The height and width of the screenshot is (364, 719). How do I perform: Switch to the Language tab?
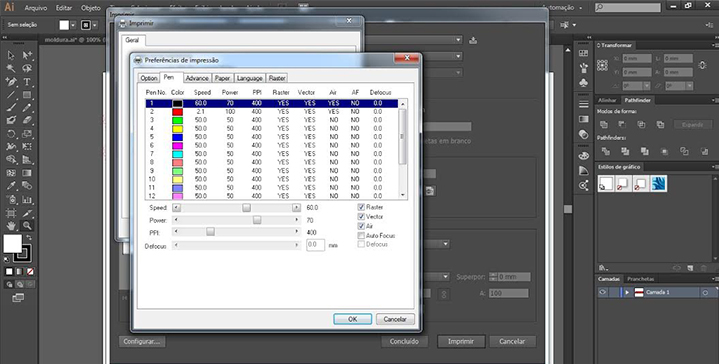pyautogui.click(x=249, y=78)
